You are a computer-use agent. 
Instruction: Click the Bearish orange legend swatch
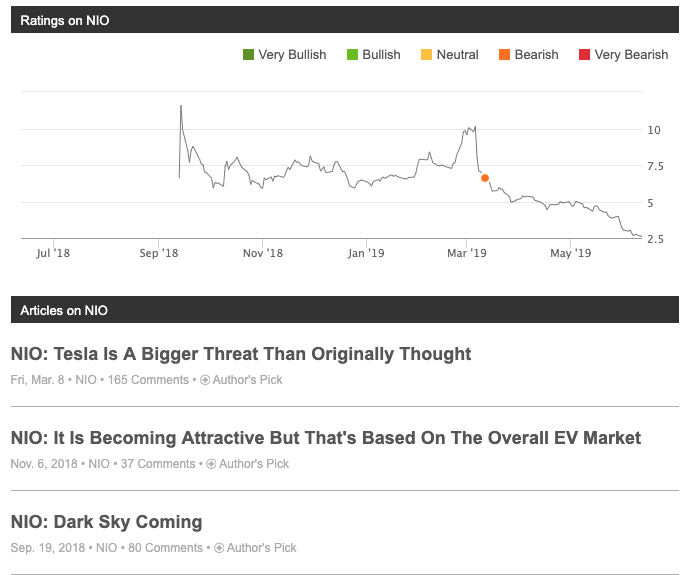pyautogui.click(x=505, y=55)
